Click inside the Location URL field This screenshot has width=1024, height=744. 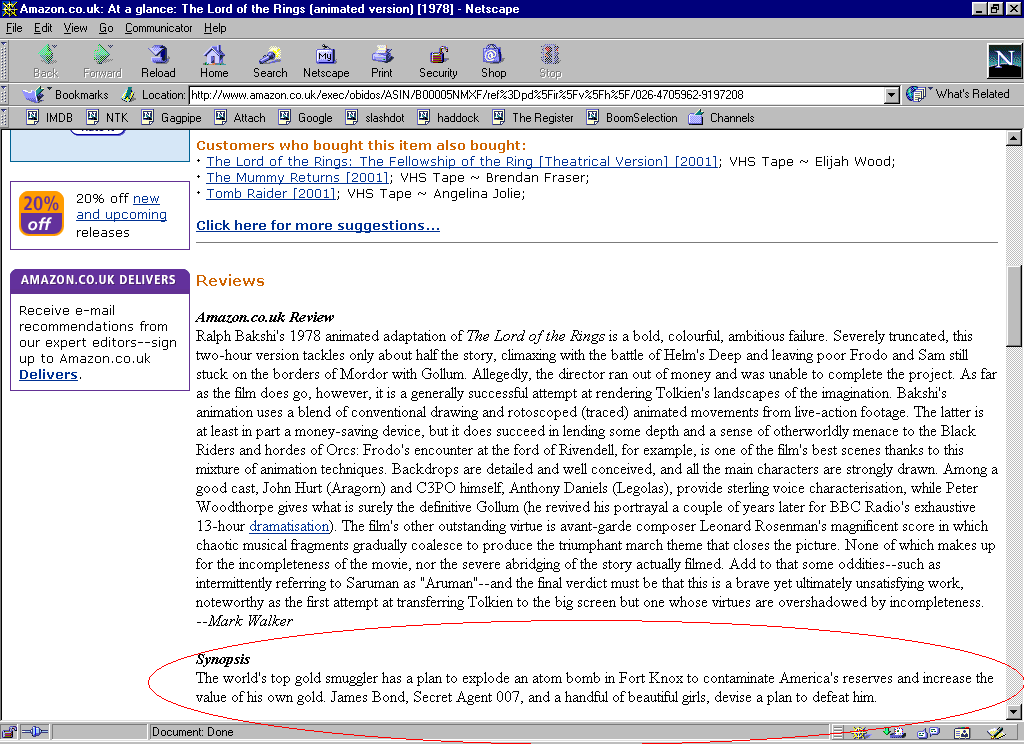click(x=536, y=95)
